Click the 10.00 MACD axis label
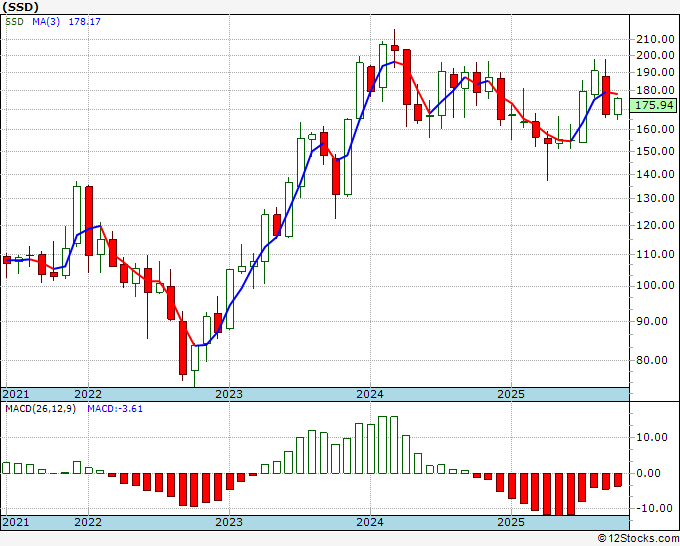 pos(652,437)
